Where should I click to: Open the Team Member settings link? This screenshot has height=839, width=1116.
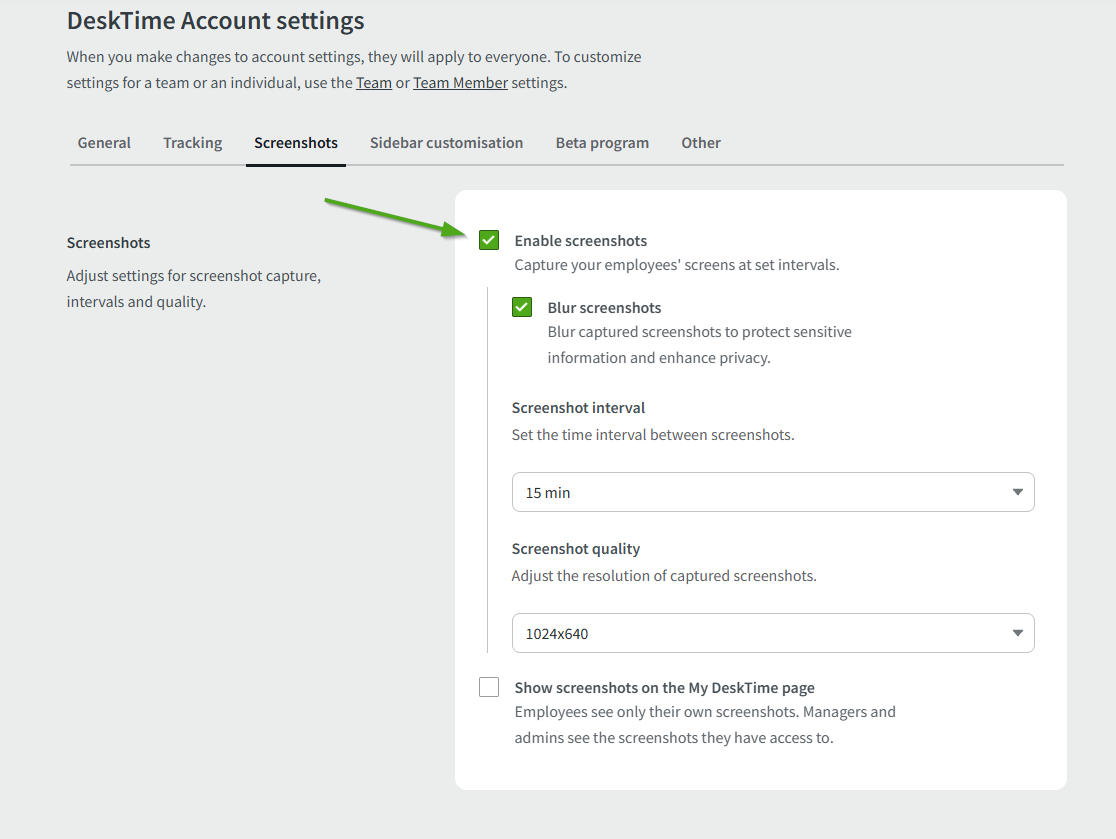point(460,83)
